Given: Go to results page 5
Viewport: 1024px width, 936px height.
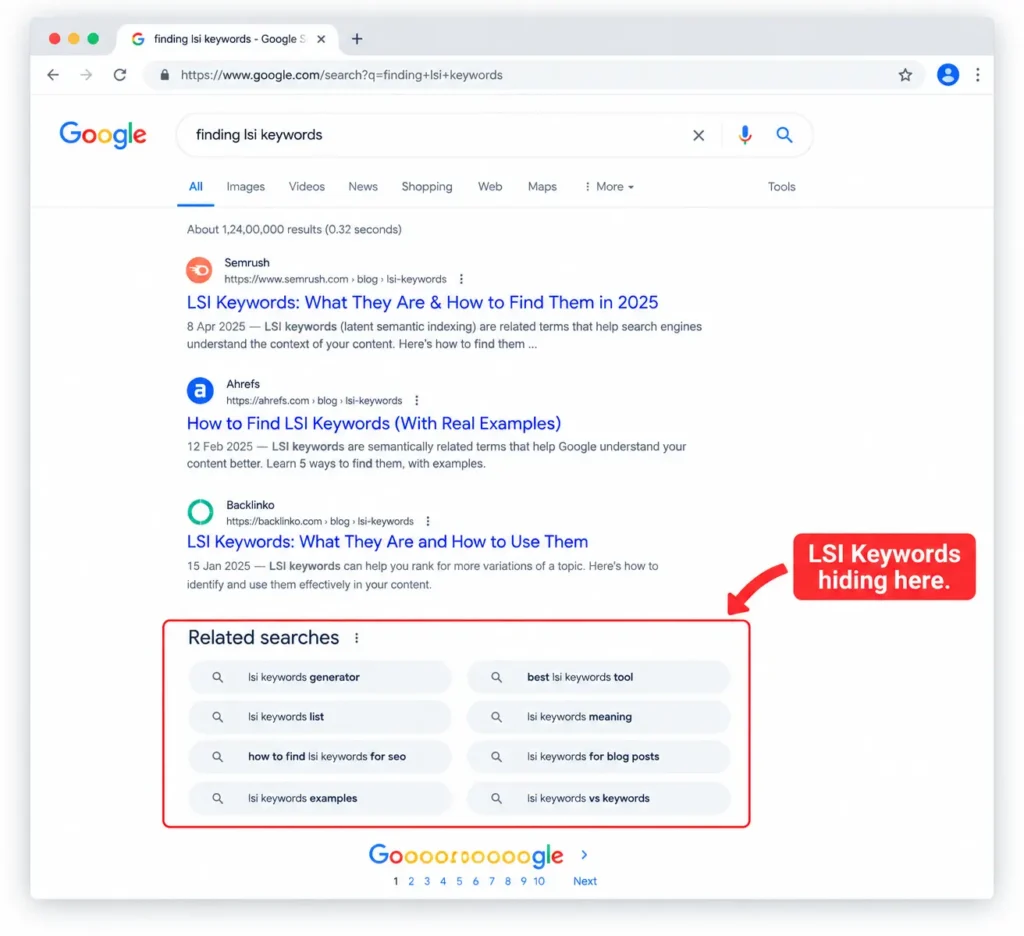Looking at the screenshot, I should coord(459,881).
